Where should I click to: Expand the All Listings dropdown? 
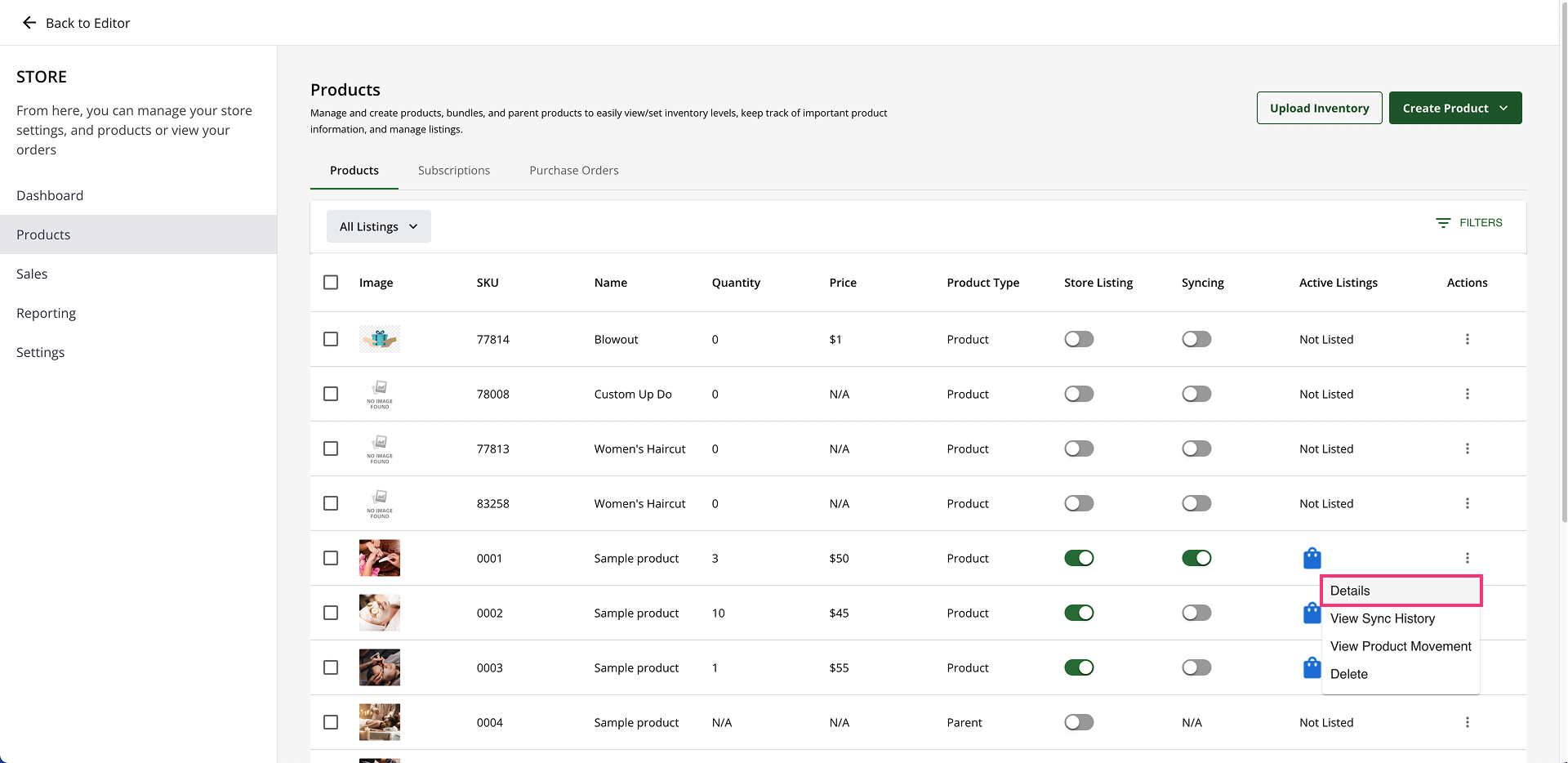[378, 226]
